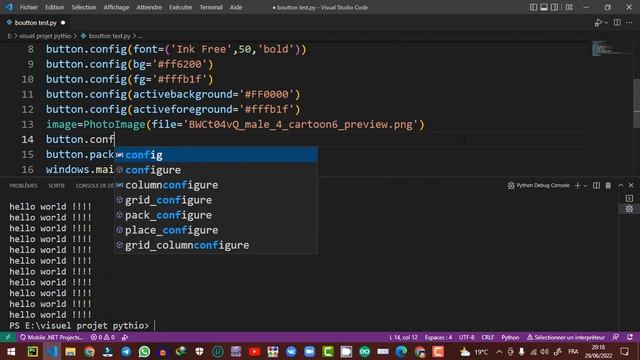Switch to SORTIE panel tab
The height and width of the screenshot is (360, 640).
(56, 186)
